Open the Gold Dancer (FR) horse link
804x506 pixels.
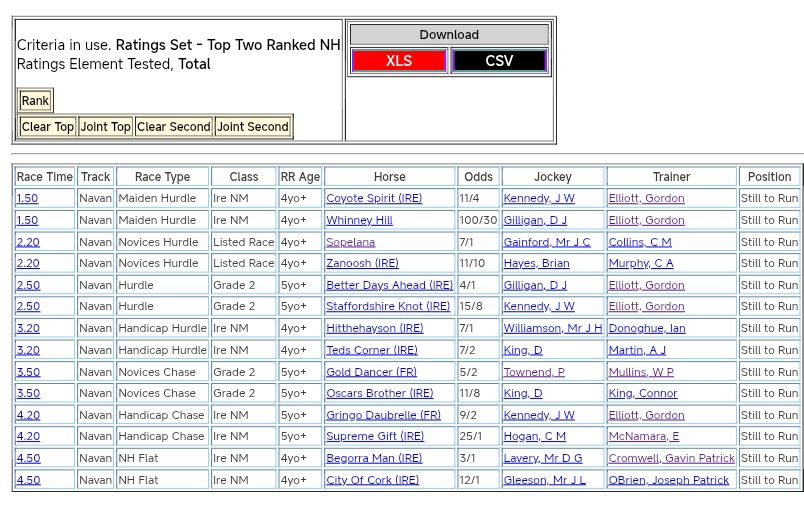click(371, 372)
